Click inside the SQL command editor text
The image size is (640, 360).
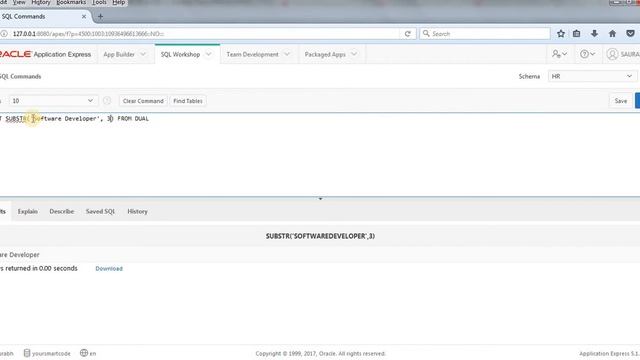[75, 119]
